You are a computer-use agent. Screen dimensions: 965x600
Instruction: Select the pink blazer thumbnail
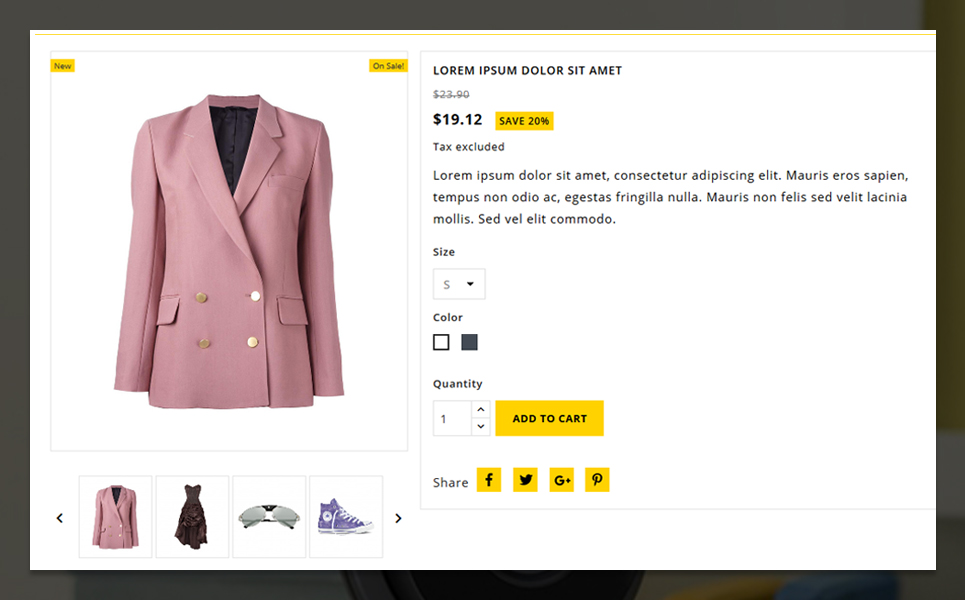click(x=116, y=517)
